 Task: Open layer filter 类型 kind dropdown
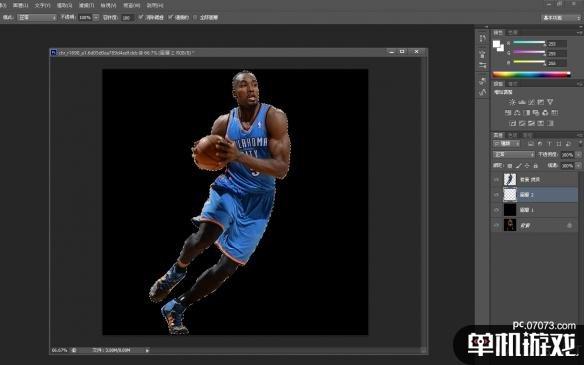click(507, 144)
